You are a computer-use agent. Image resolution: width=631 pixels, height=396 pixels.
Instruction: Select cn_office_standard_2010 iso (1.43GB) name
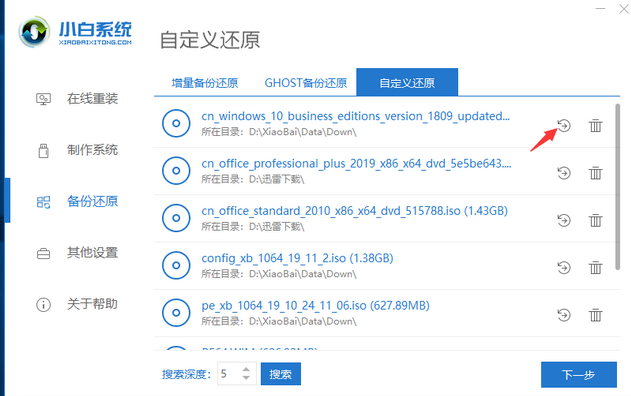355,211
